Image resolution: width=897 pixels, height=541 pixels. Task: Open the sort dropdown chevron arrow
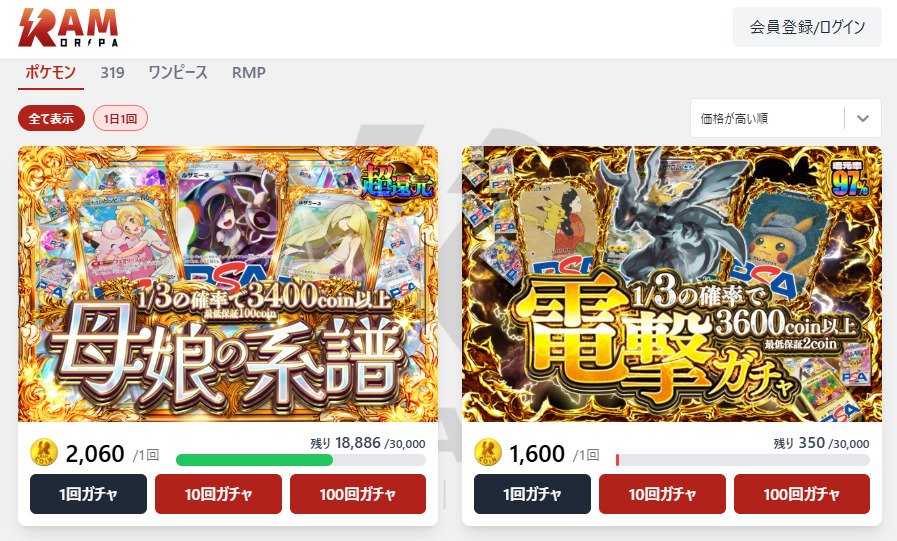coord(863,118)
